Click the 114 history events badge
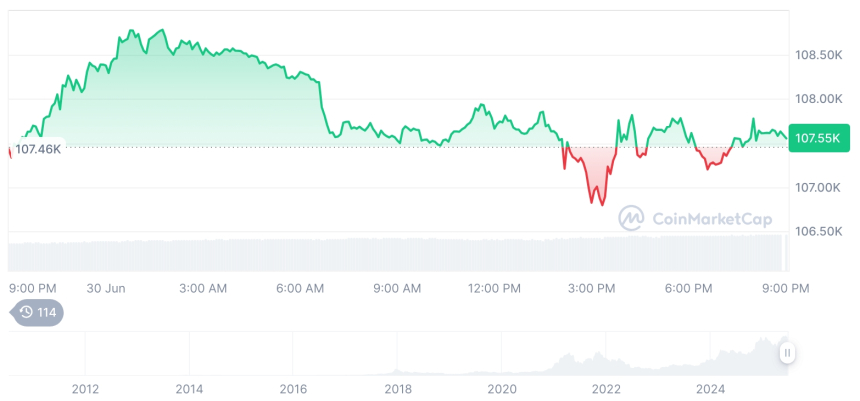The height and width of the screenshot is (401, 860). pos(36,312)
